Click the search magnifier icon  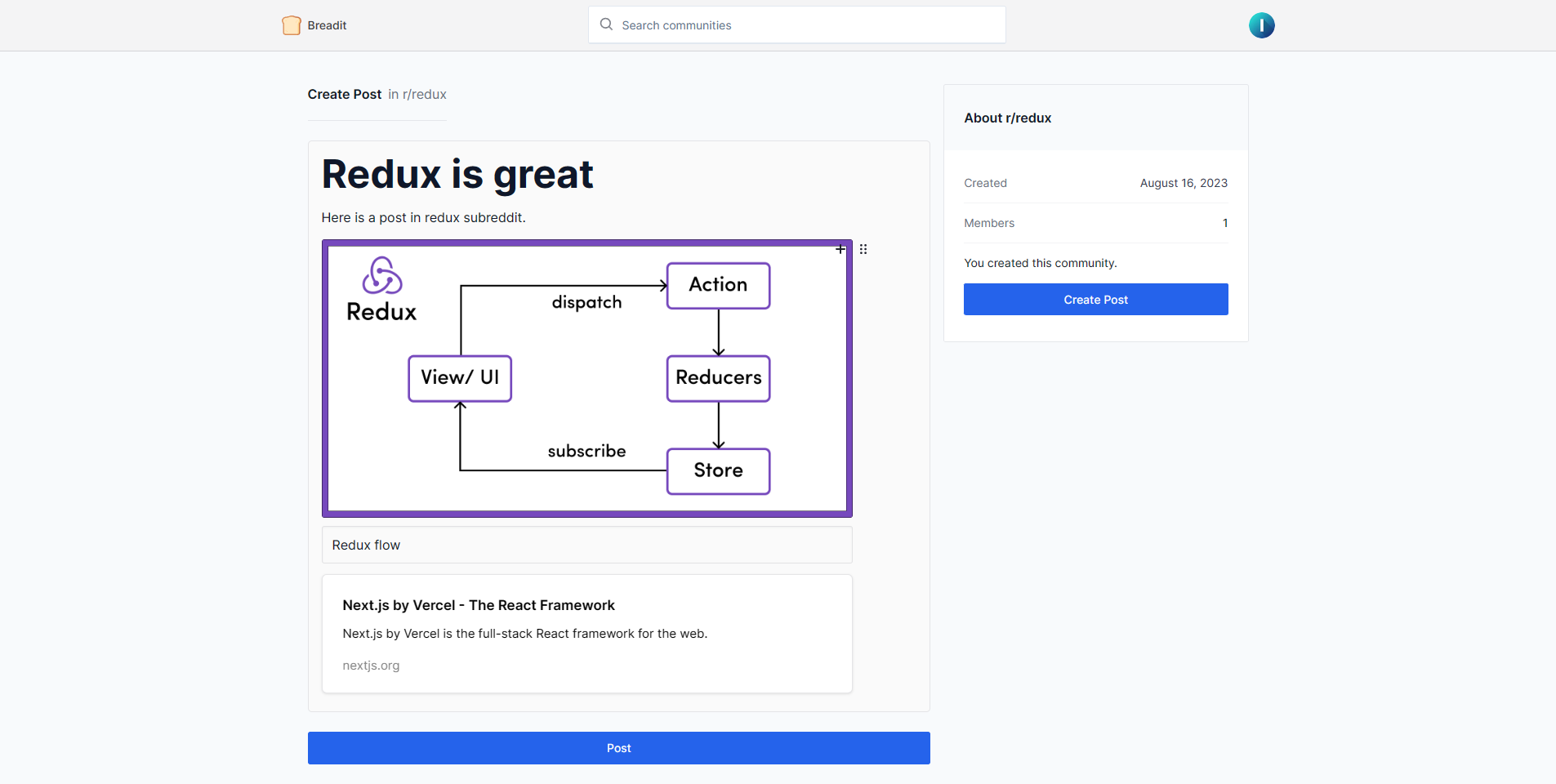point(606,24)
